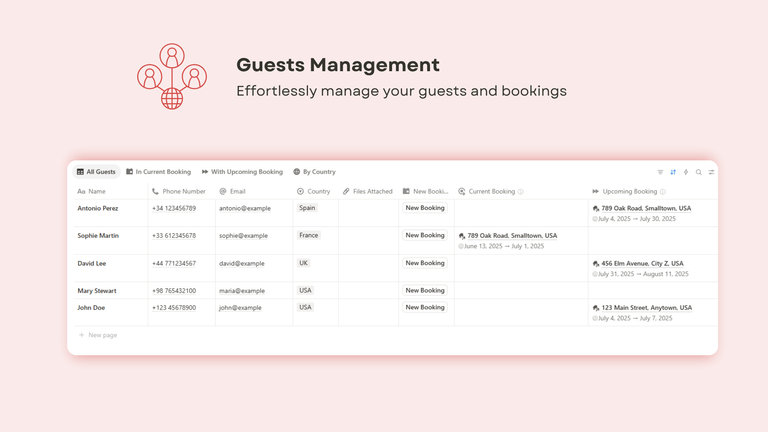Click the guests network logo icon
The height and width of the screenshot is (432, 768).
click(172, 76)
